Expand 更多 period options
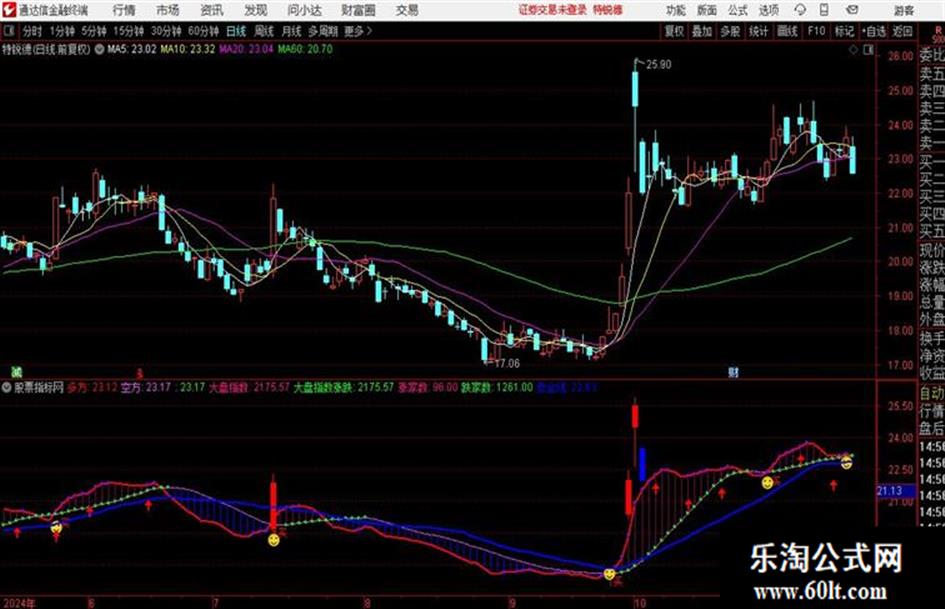The height and width of the screenshot is (609, 945). (358, 31)
